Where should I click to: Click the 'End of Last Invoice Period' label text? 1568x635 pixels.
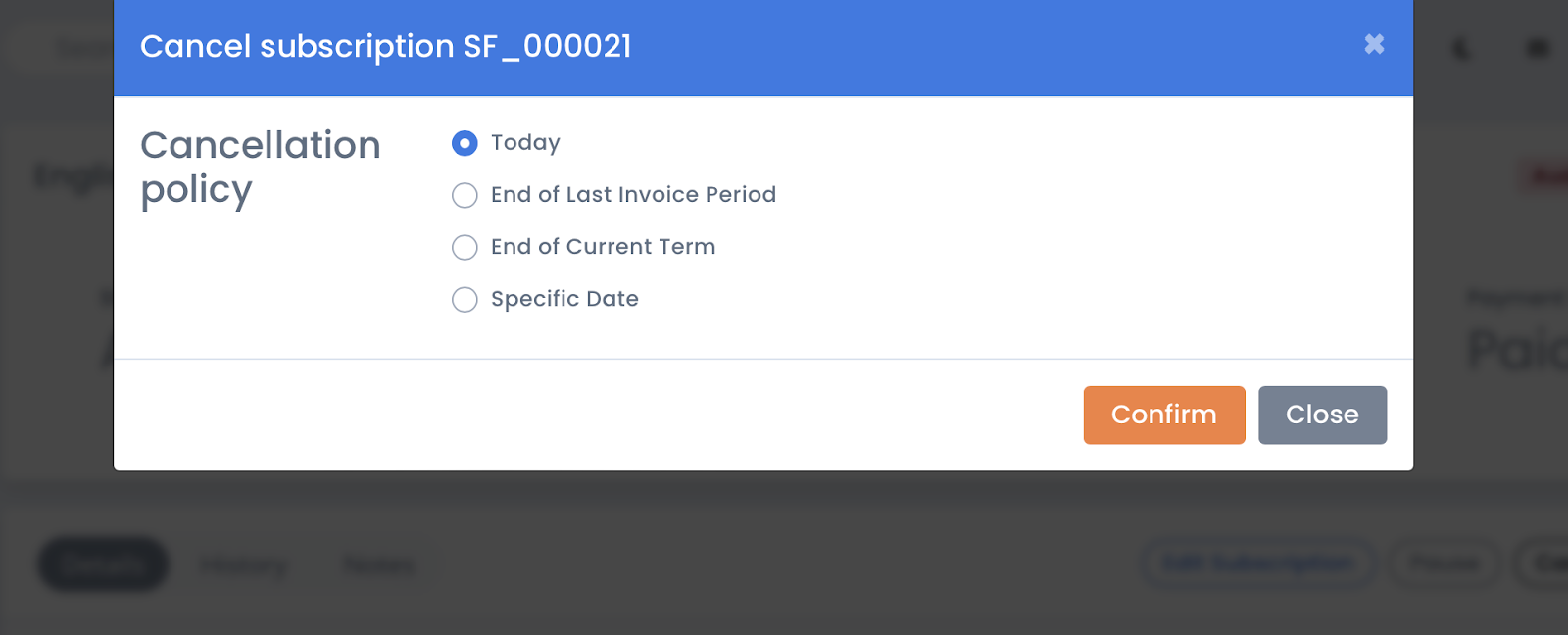click(633, 194)
